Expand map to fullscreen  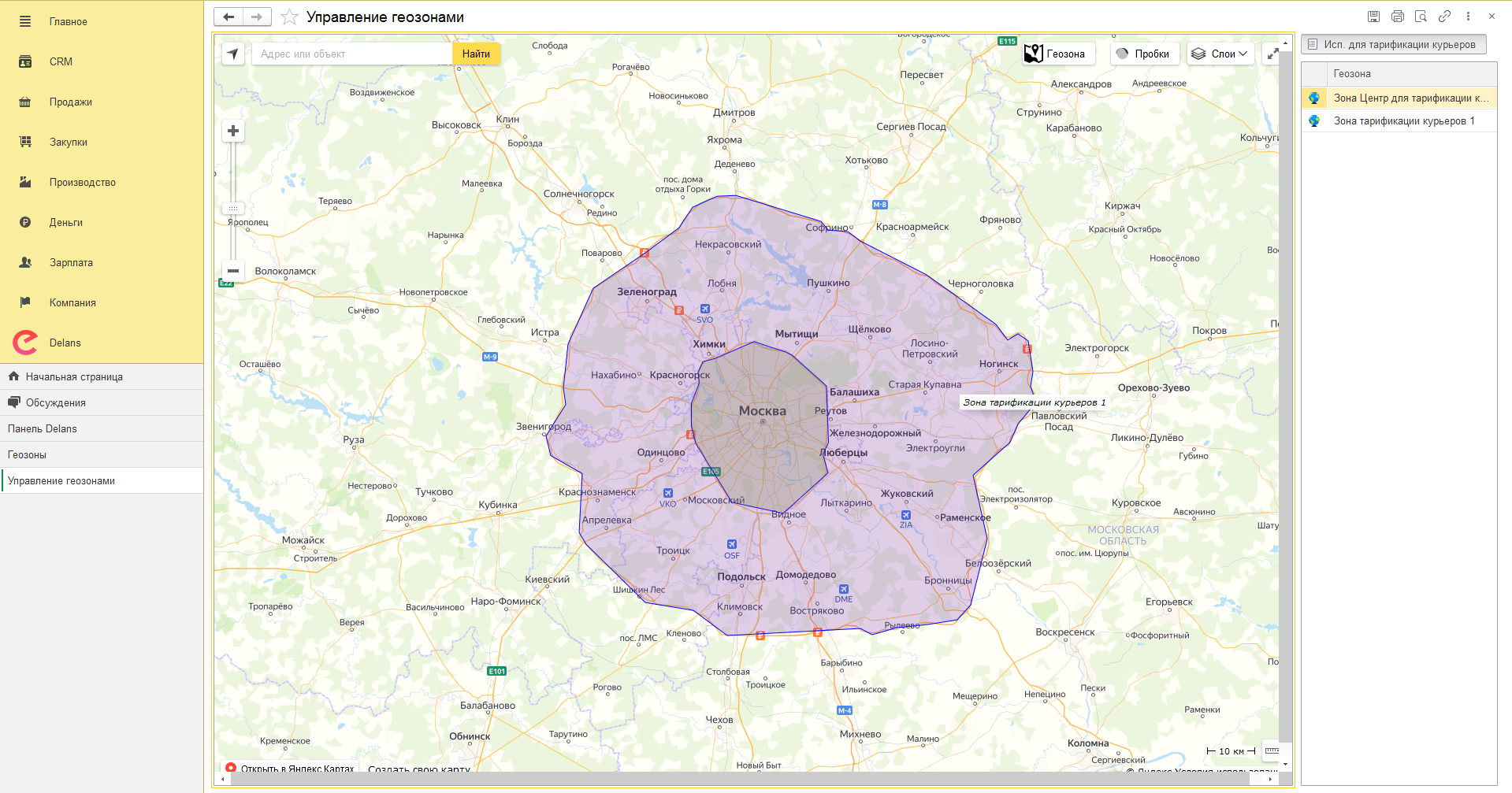[x=1272, y=54]
